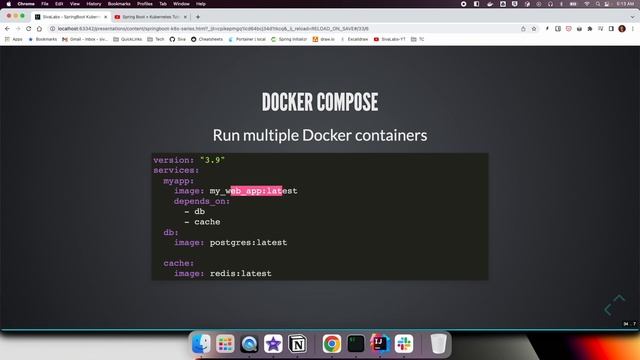Open the Bookmarks menu in menu bar

(x=119, y=4)
